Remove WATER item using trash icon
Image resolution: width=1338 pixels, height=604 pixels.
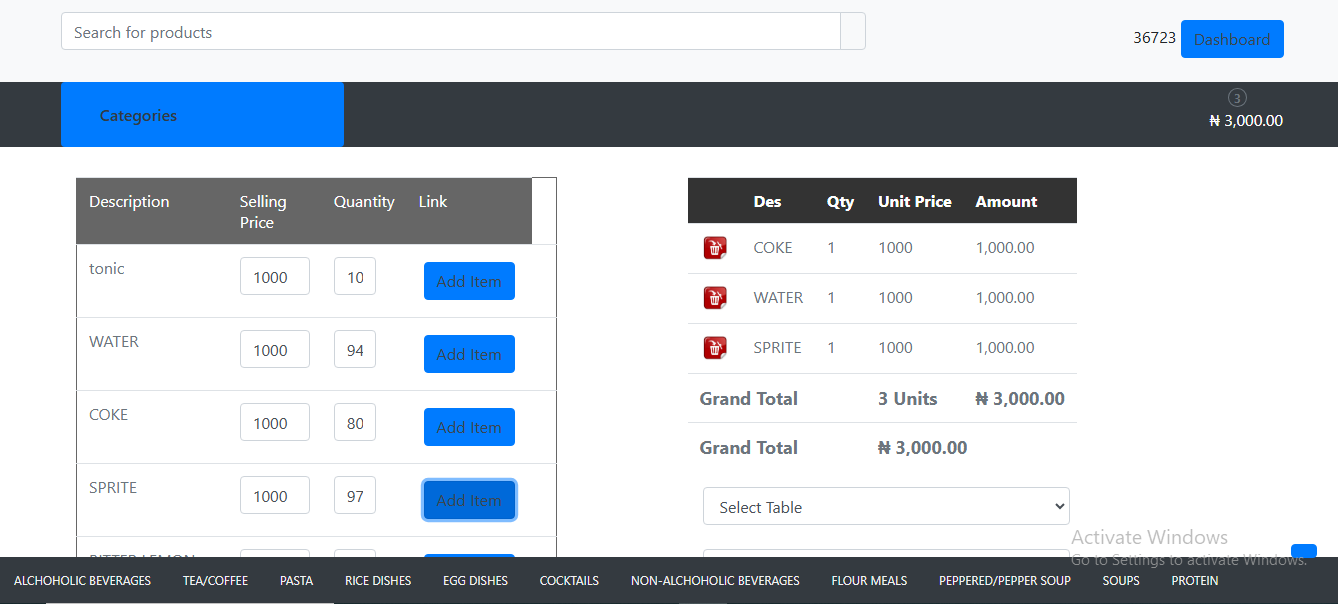pos(714,298)
